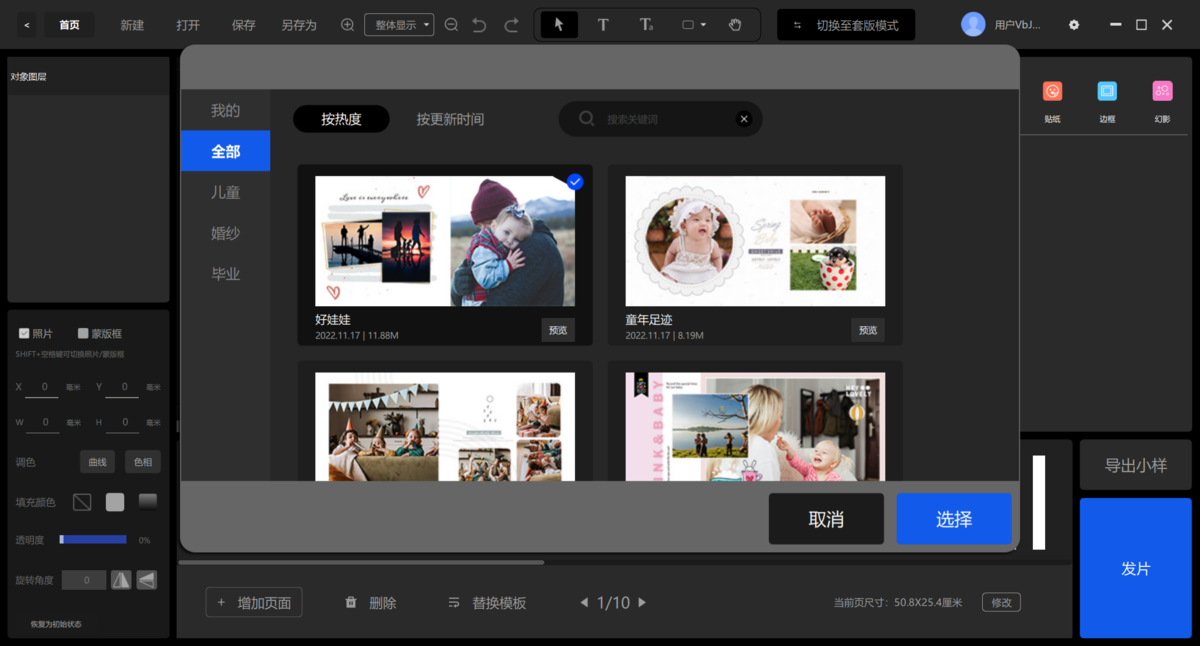Open the rectangle shape tool dropdown

(694, 25)
